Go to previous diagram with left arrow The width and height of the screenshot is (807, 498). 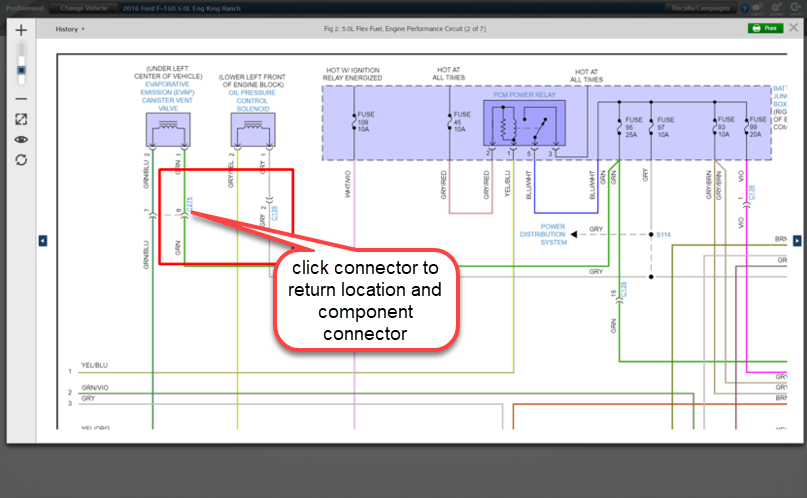coord(43,240)
